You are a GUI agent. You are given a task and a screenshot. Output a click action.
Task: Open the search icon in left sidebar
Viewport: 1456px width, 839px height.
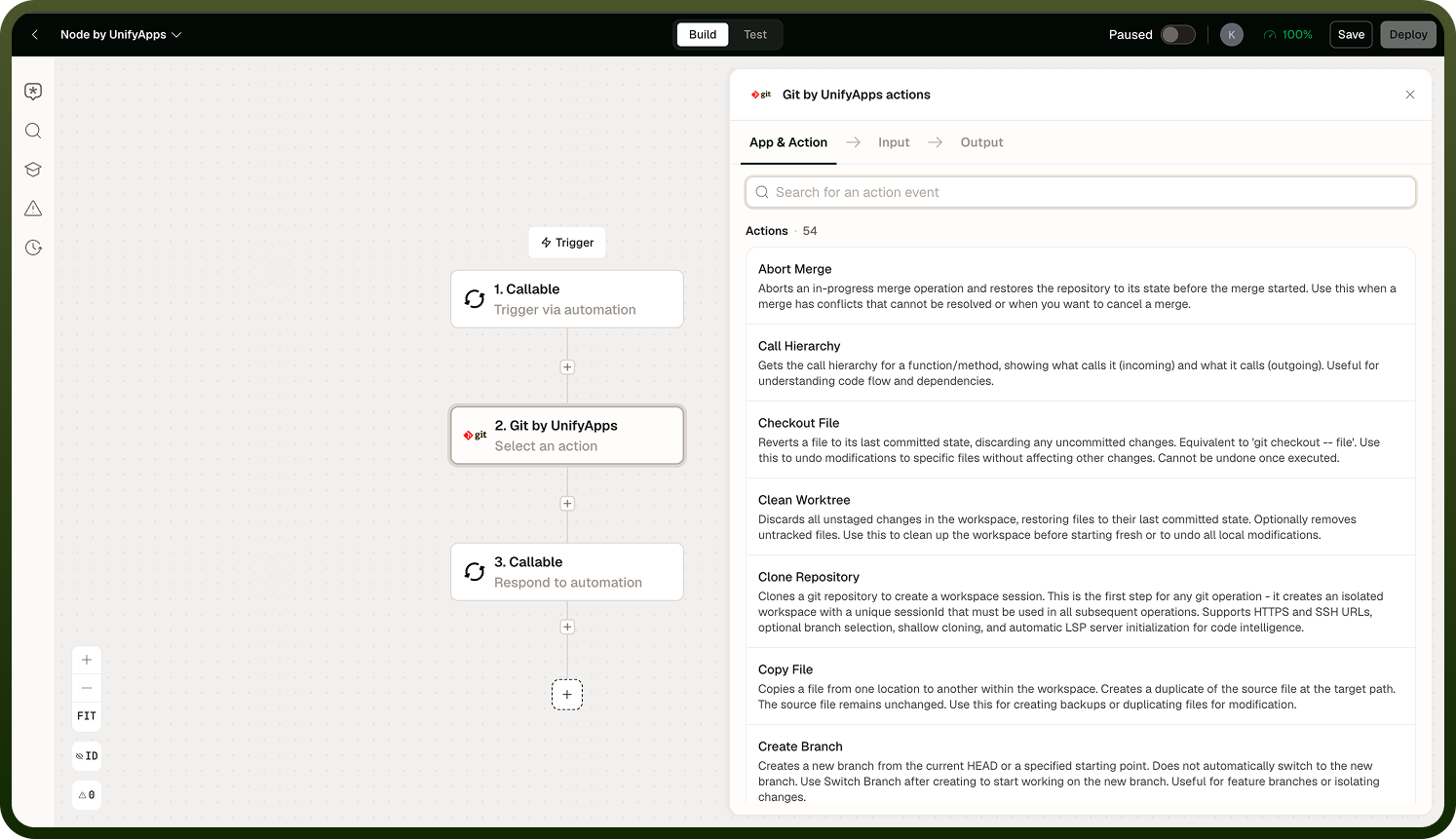(x=33, y=131)
